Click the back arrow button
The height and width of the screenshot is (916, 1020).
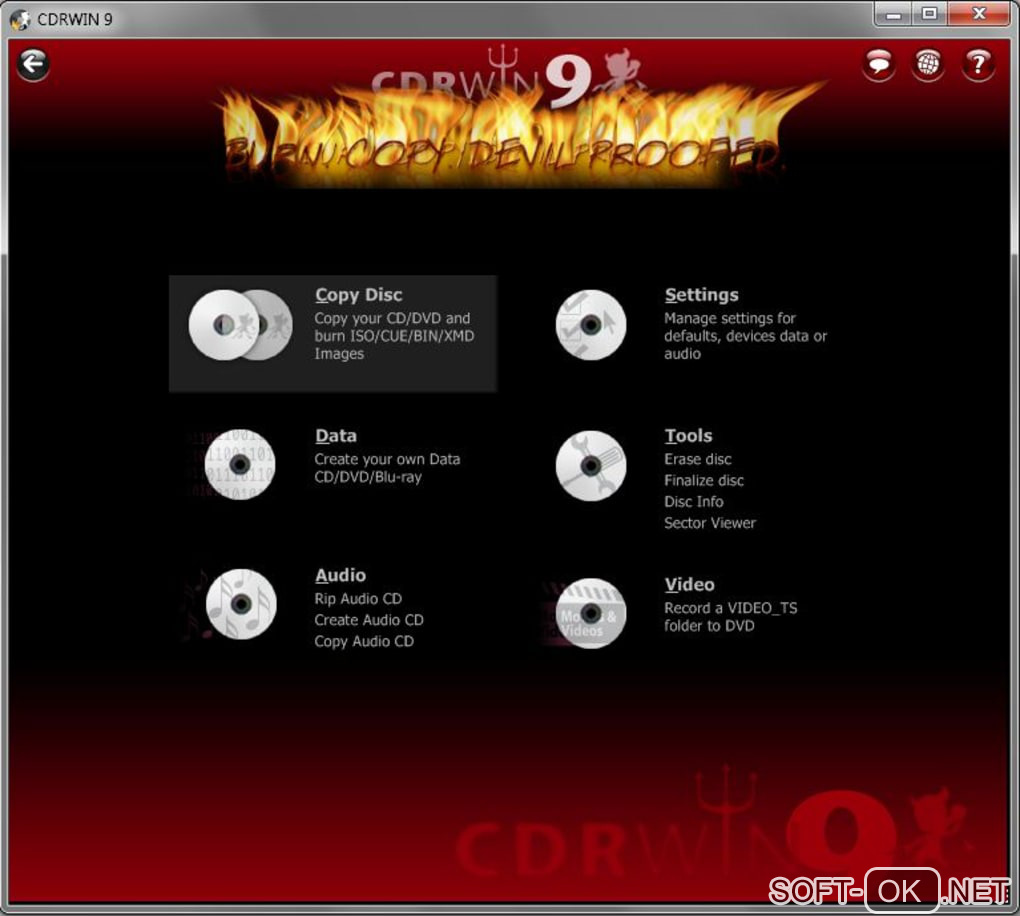tap(33, 64)
